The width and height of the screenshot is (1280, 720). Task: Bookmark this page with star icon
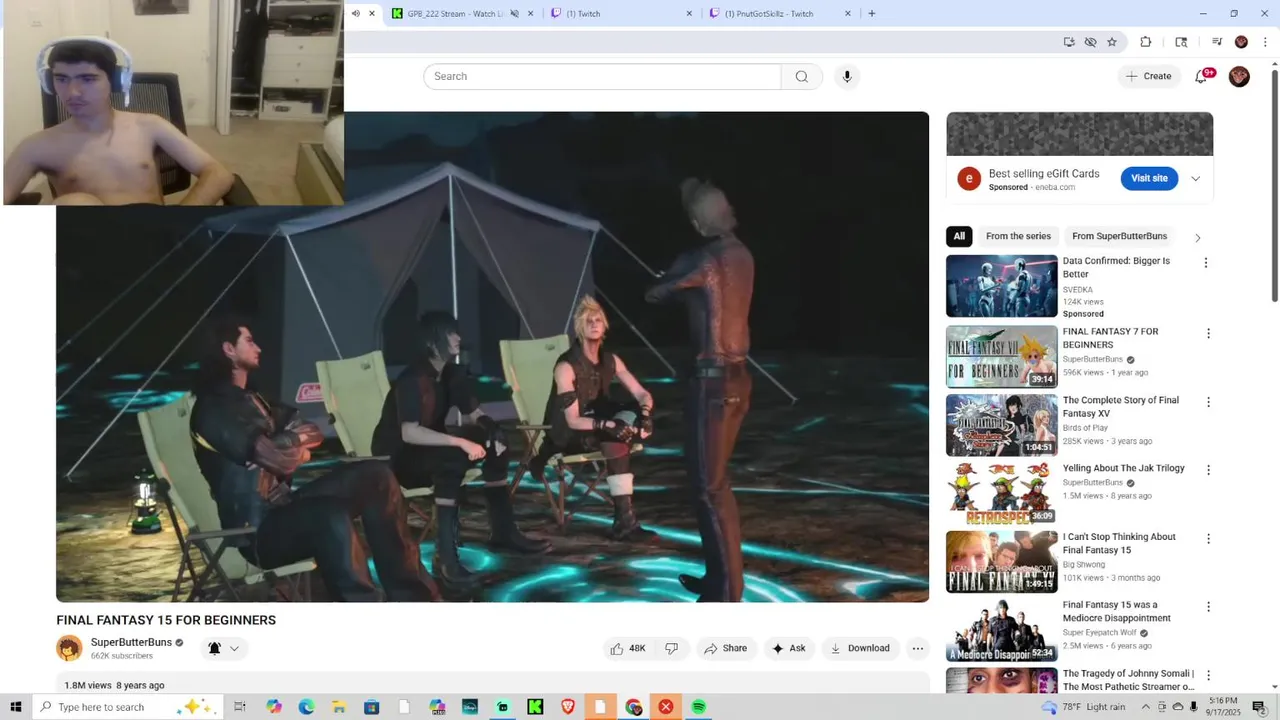(x=1112, y=42)
